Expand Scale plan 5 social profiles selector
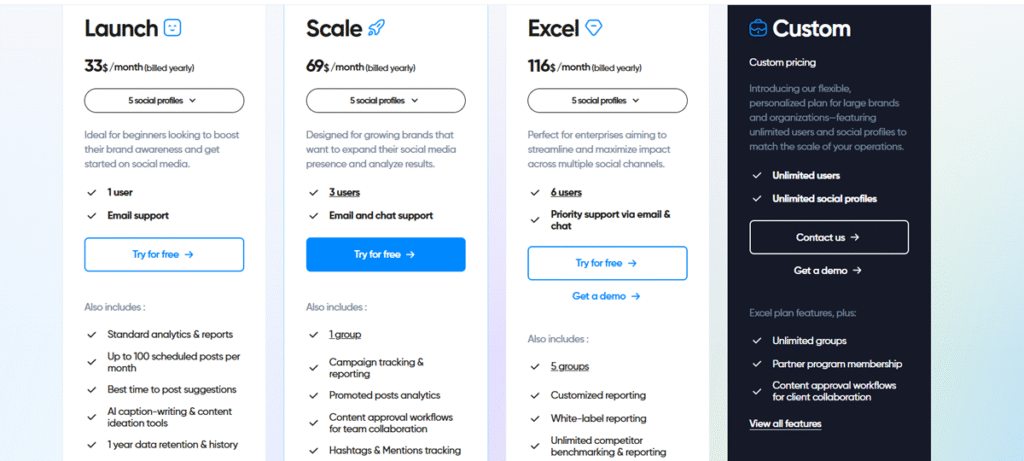Image resolution: width=1024 pixels, height=461 pixels. point(386,101)
